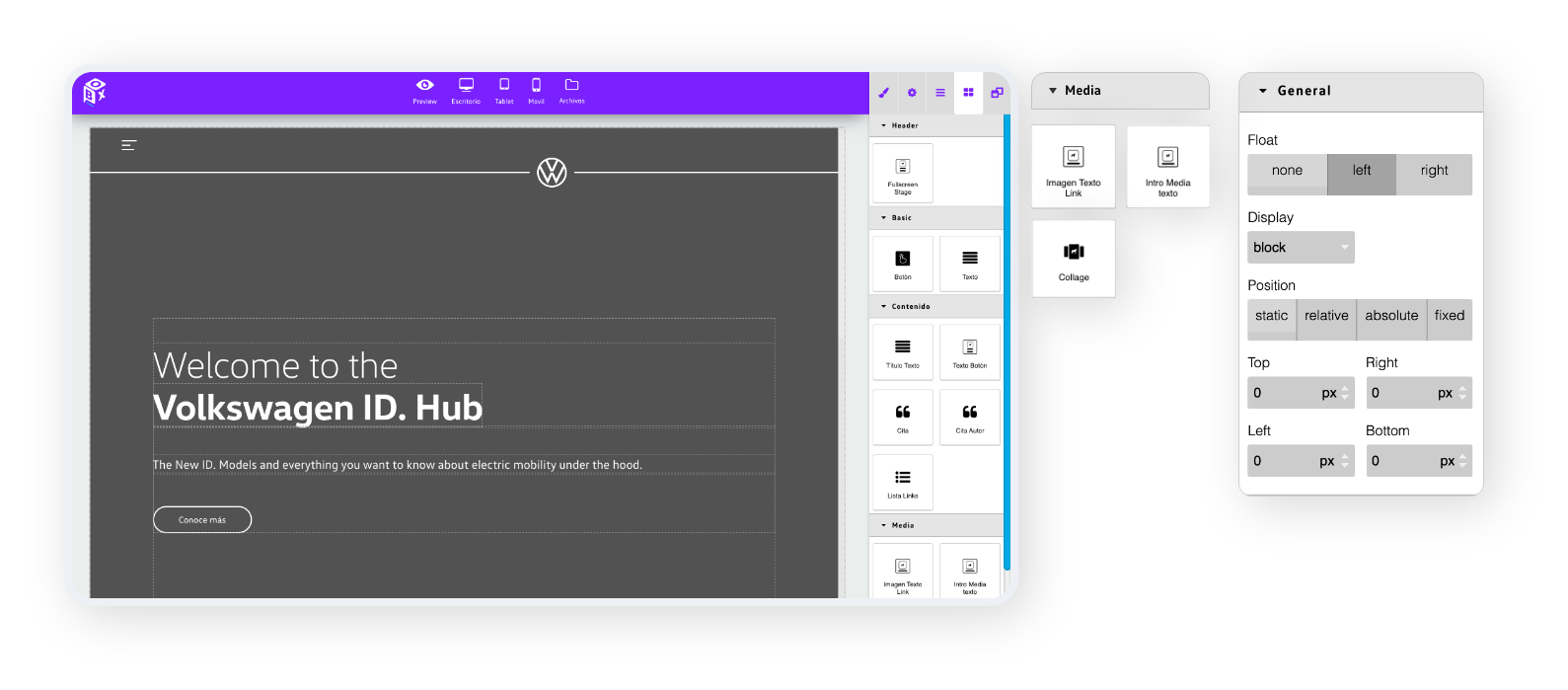Click the Right value stepper arrows
Image resolution: width=1568 pixels, height=690 pixels.
tap(1463, 393)
